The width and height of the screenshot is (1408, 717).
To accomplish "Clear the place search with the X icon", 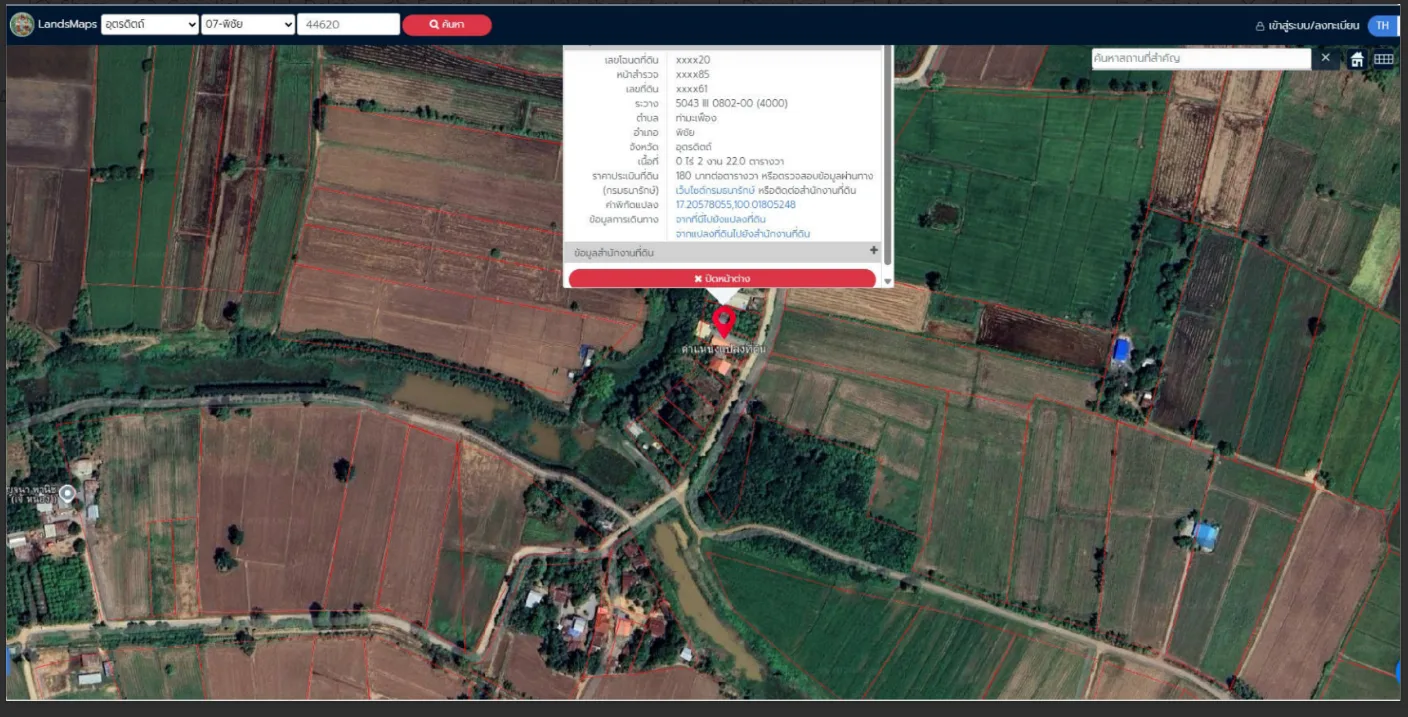I will pos(1326,58).
